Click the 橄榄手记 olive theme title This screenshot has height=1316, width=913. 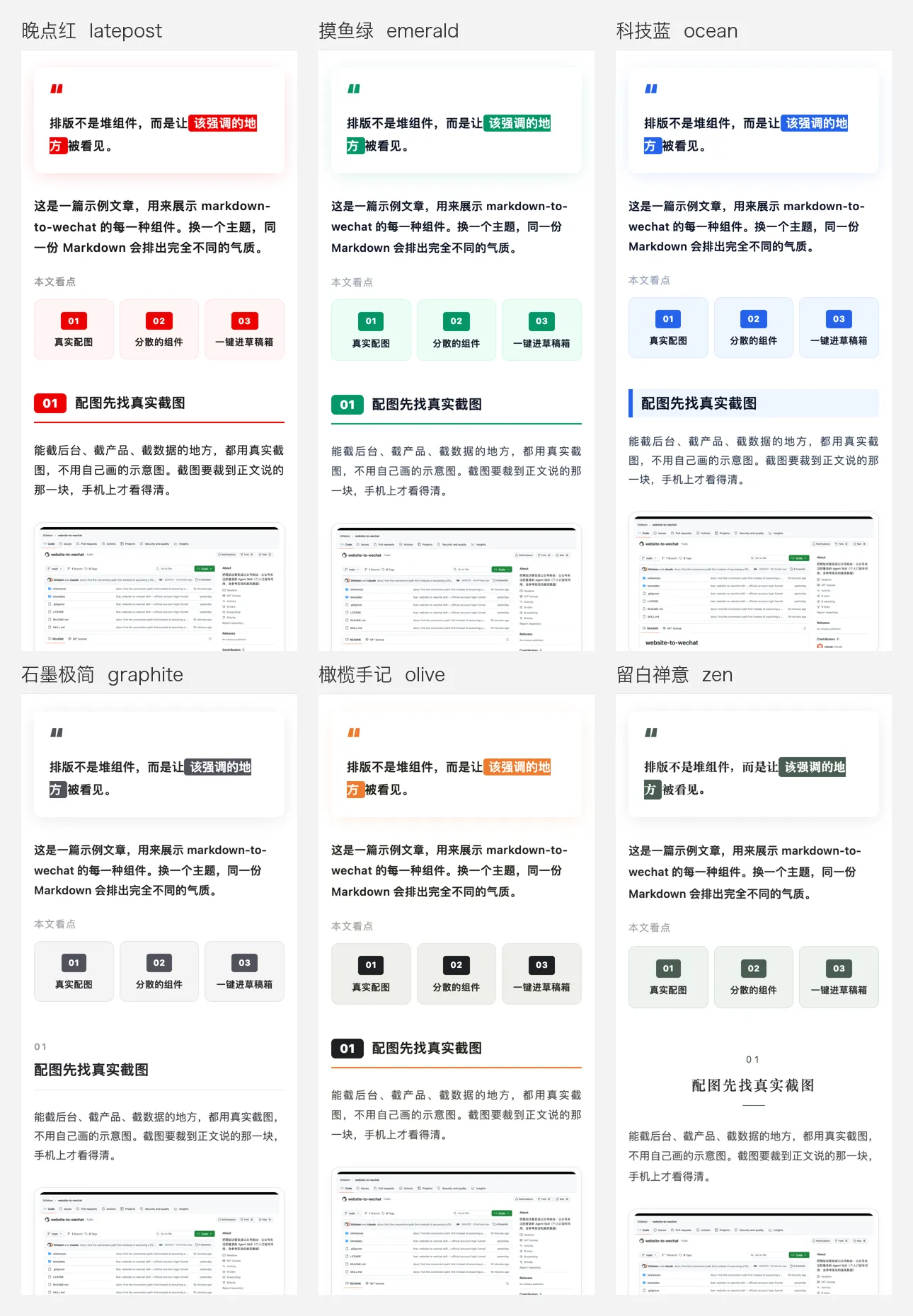point(381,675)
